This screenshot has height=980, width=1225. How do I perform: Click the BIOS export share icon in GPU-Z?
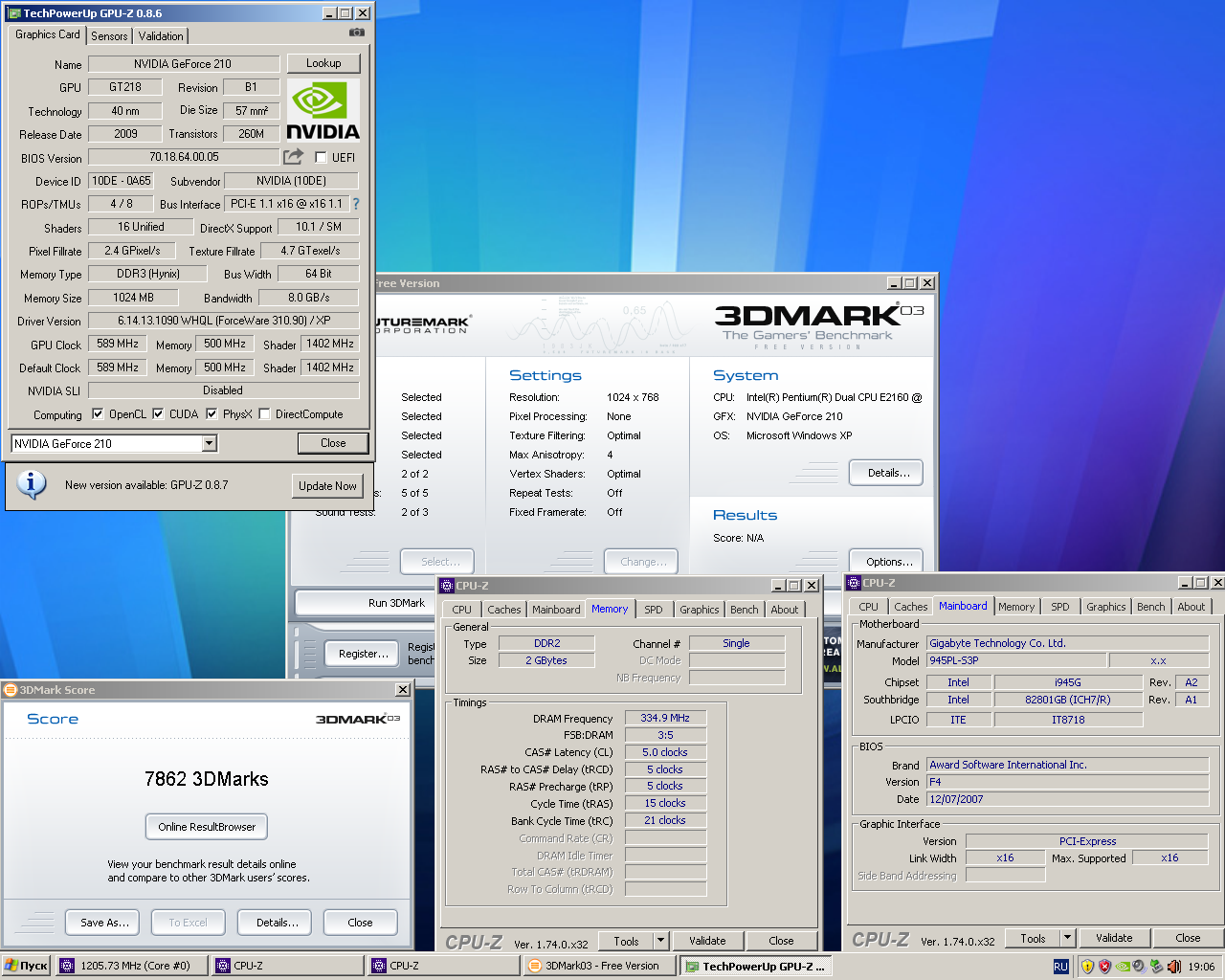pyautogui.click(x=293, y=156)
